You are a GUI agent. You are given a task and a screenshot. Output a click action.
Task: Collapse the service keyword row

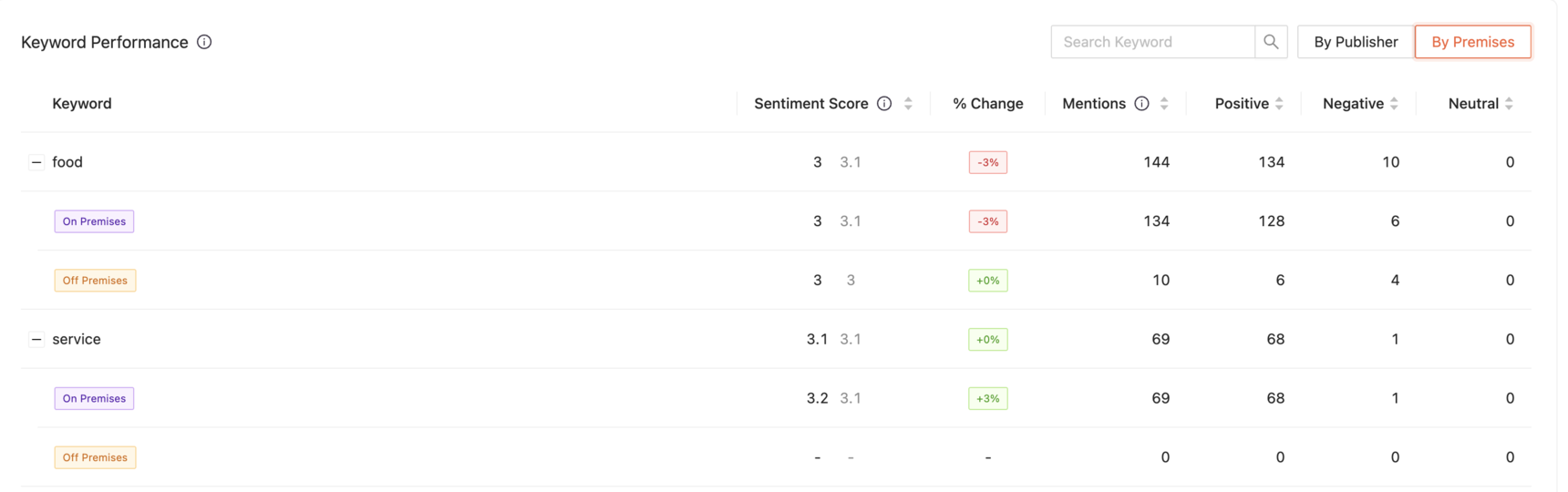[x=36, y=339]
